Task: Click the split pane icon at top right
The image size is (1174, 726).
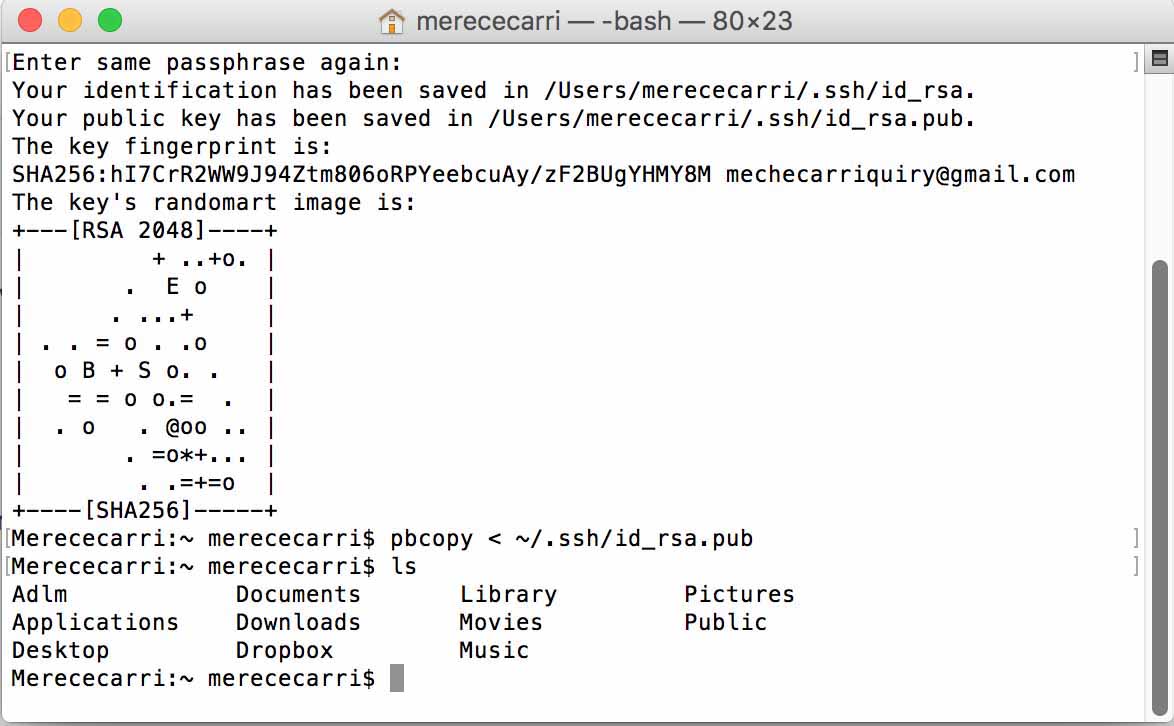Action: point(1159,58)
